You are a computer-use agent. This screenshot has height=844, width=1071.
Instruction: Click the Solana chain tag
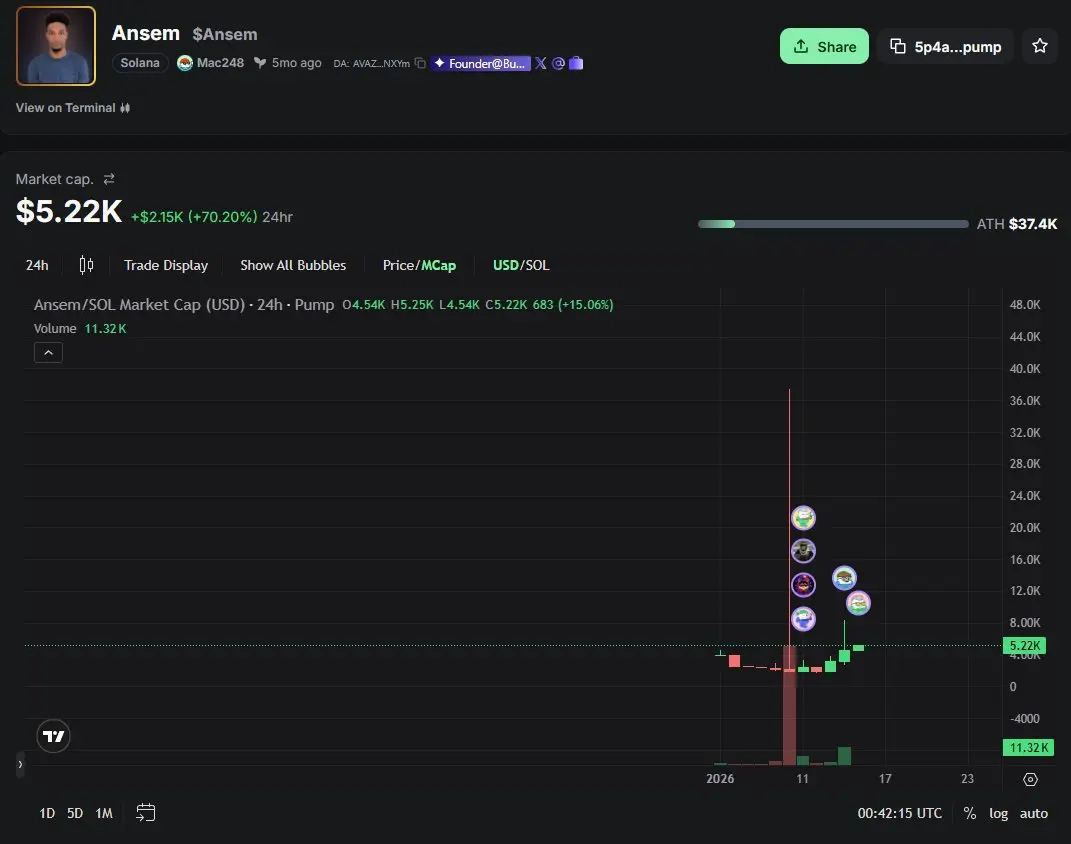(140, 63)
